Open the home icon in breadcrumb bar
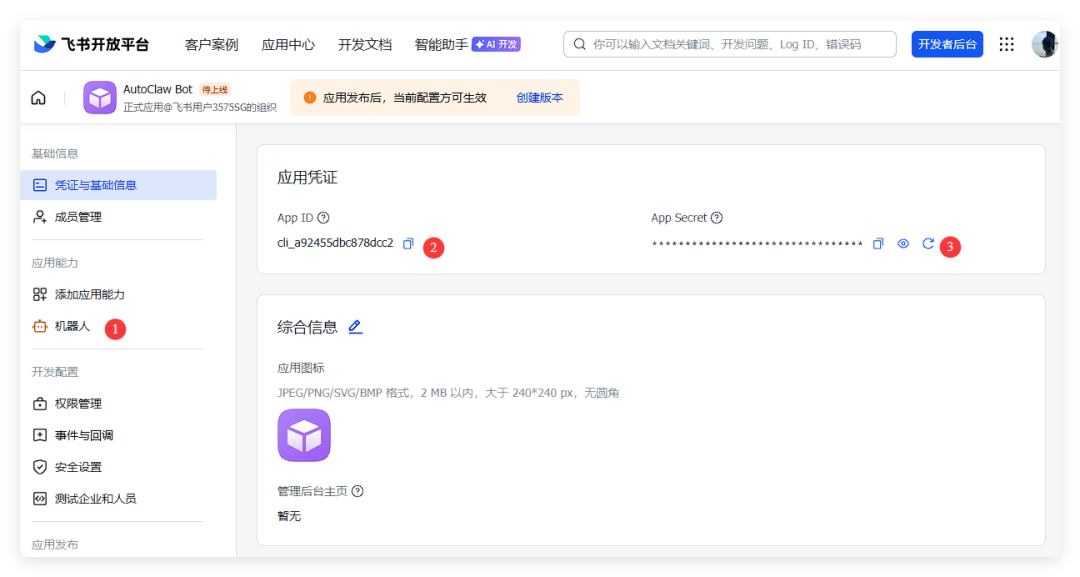 [39, 98]
